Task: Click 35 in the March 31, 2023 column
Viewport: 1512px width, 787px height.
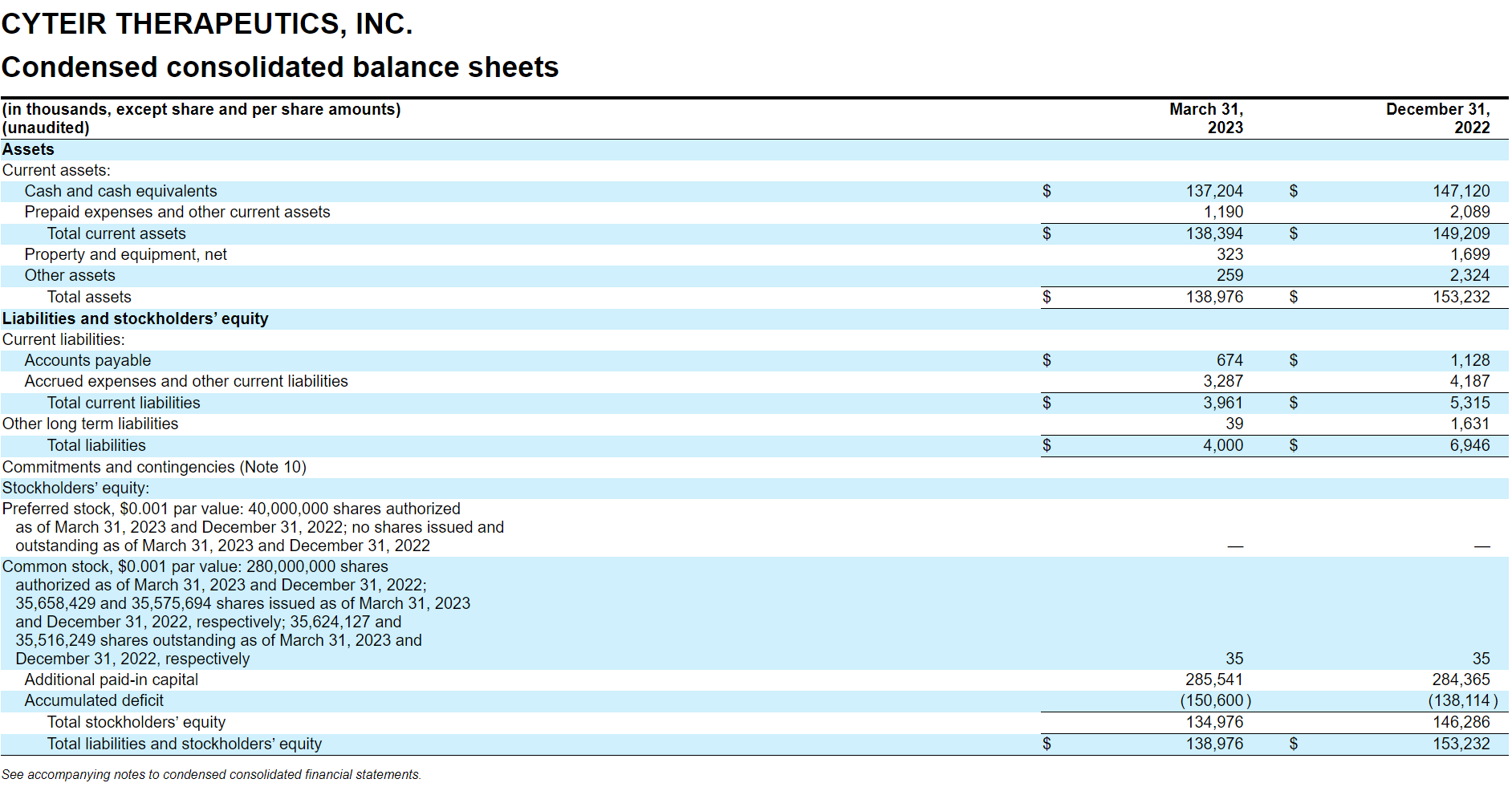Action: 1234,659
